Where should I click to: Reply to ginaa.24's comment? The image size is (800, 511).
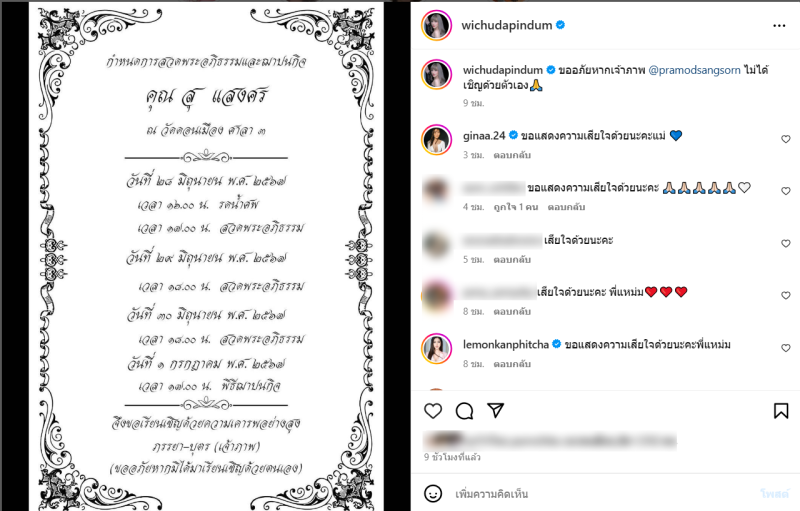tap(512, 155)
